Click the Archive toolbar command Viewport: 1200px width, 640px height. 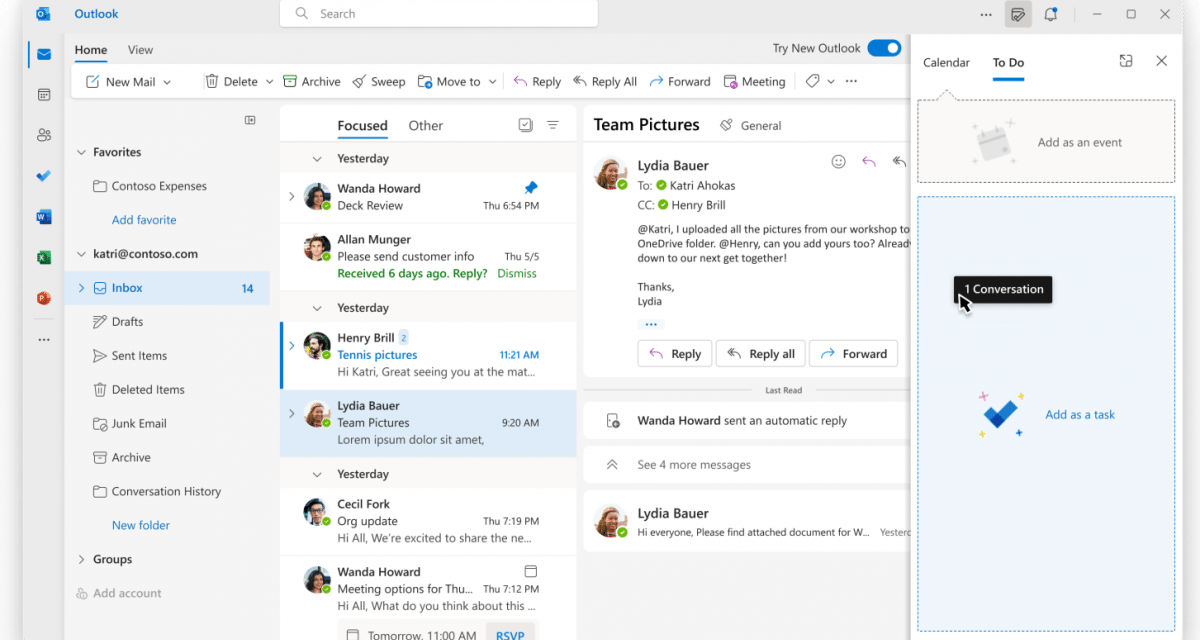tap(311, 81)
